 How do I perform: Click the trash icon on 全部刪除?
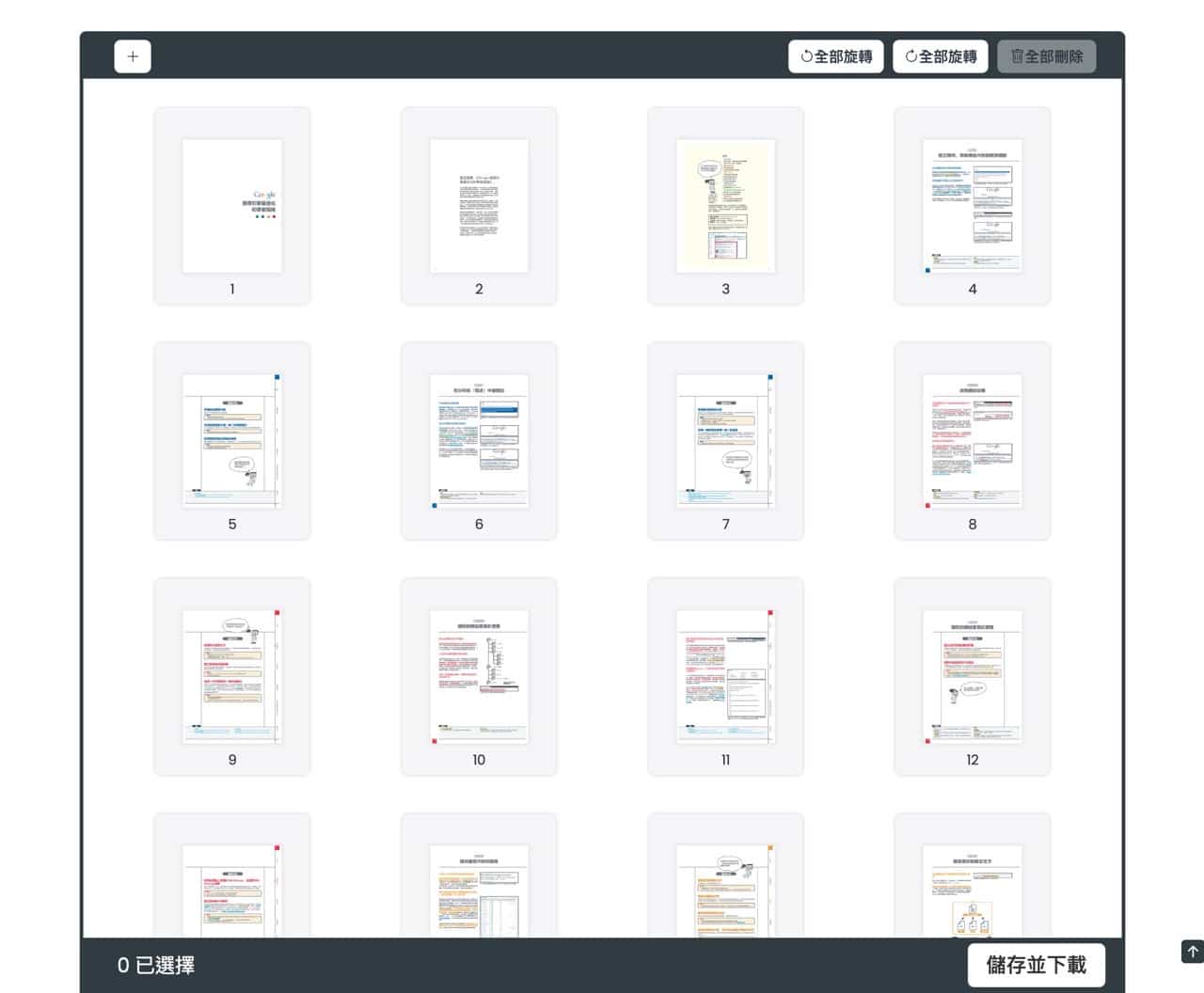tap(1016, 56)
